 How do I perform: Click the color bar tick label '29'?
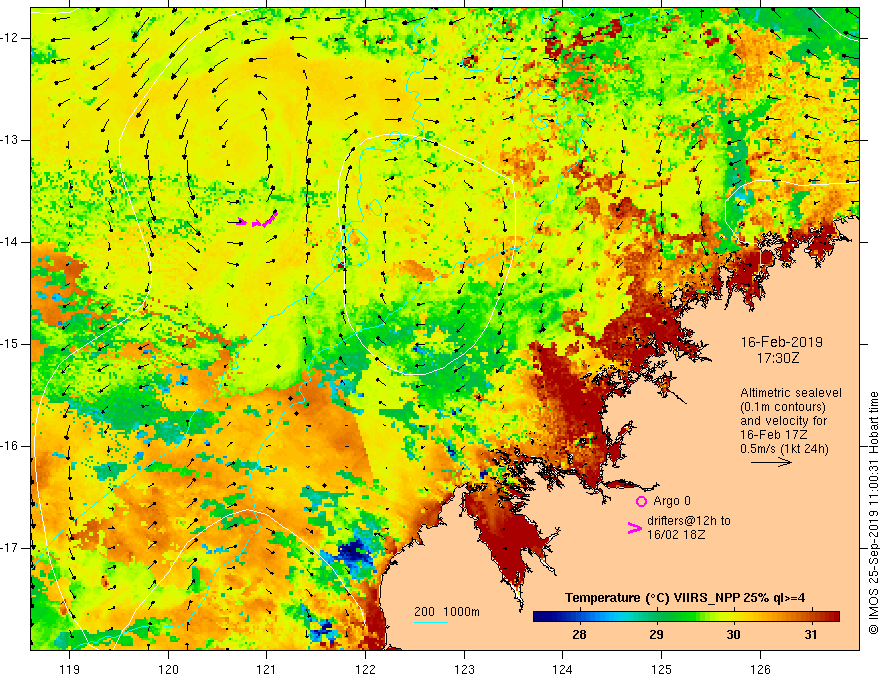pos(656,635)
